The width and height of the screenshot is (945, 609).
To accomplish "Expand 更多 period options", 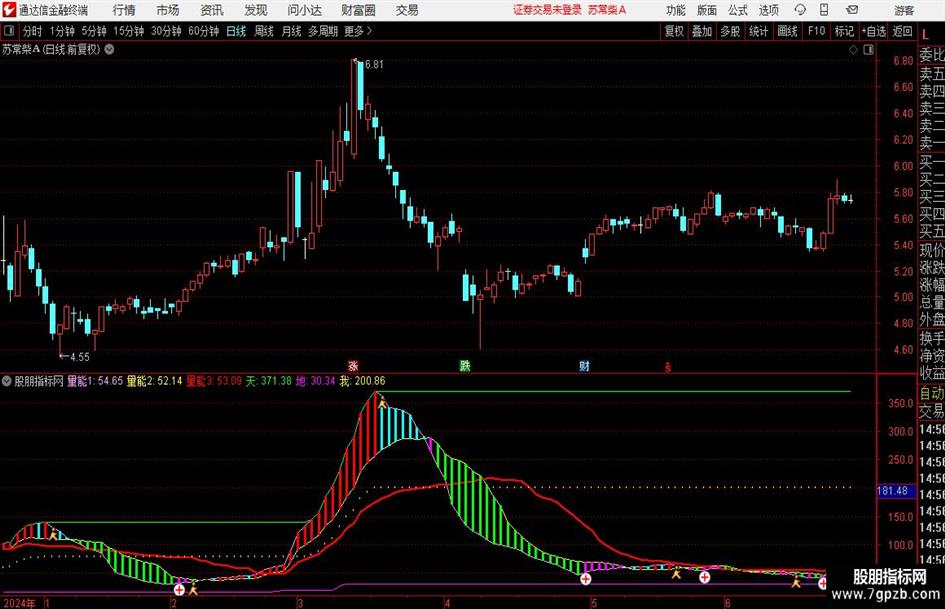I will pos(358,31).
